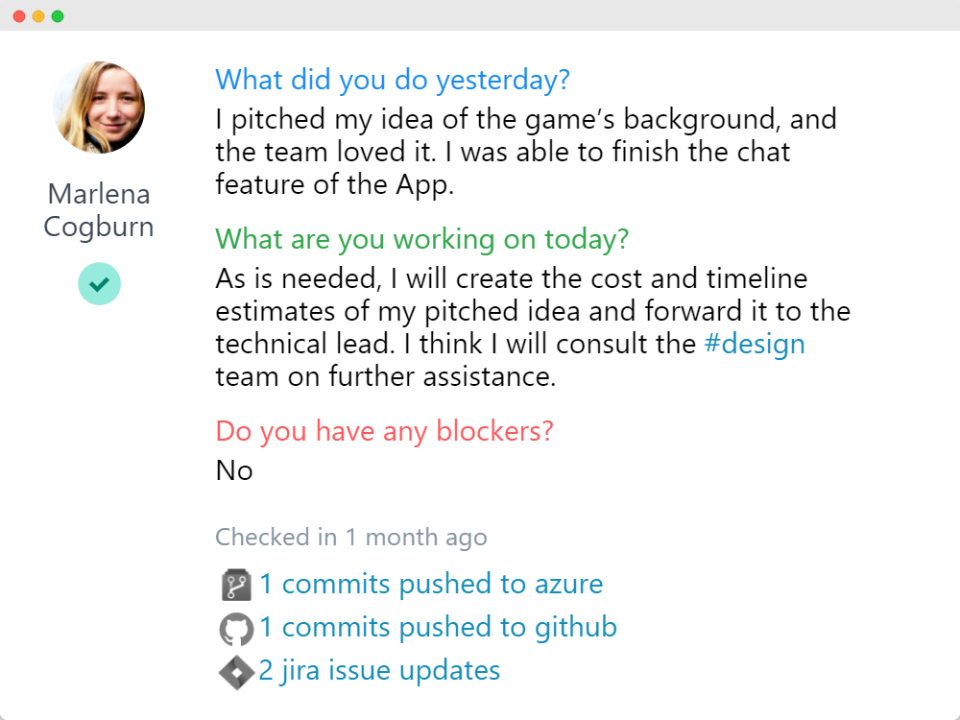
Task: Select the 'What did you do yesterday?' header
Action: click(x=393, y=80)
